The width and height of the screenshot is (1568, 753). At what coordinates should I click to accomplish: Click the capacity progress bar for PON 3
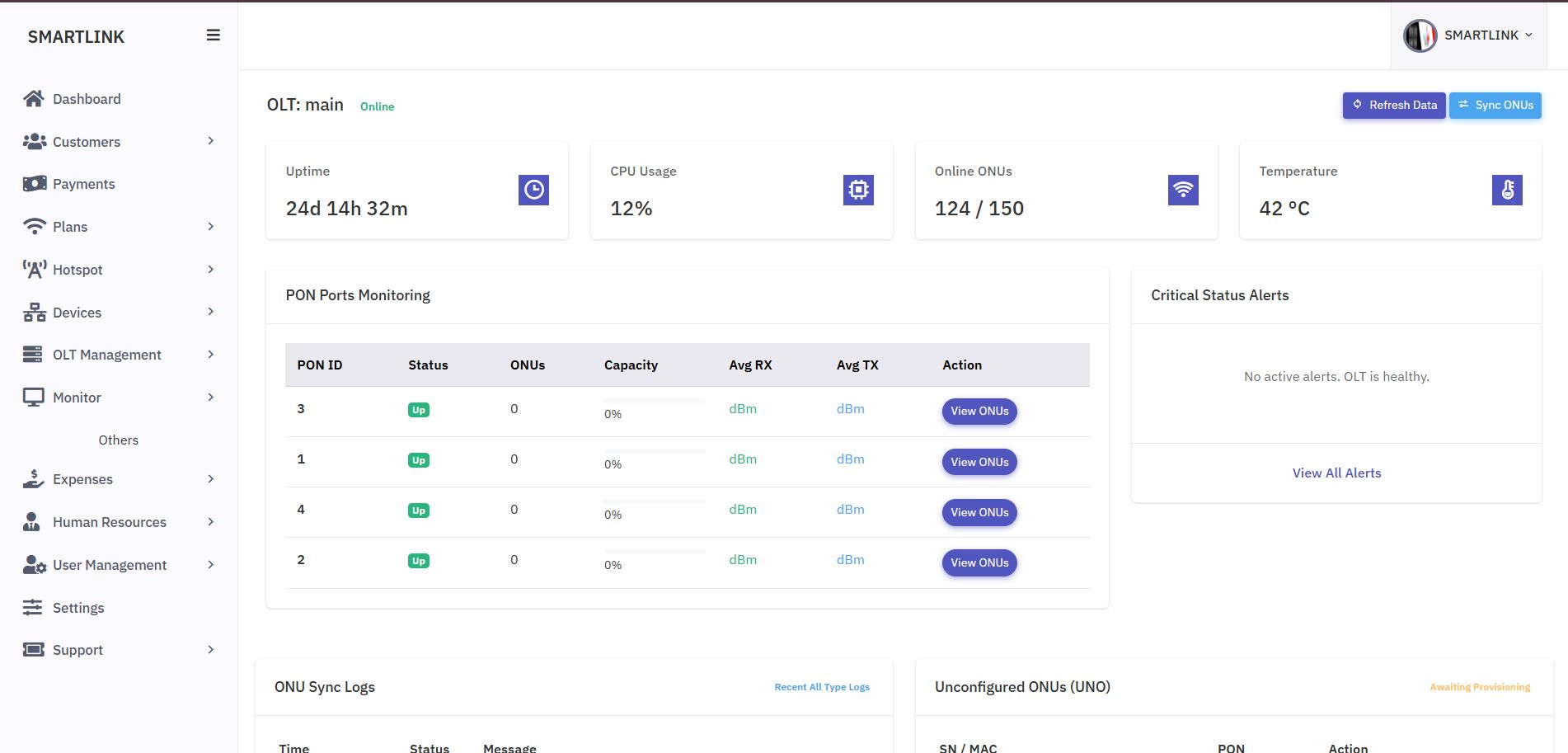(655, 401)
